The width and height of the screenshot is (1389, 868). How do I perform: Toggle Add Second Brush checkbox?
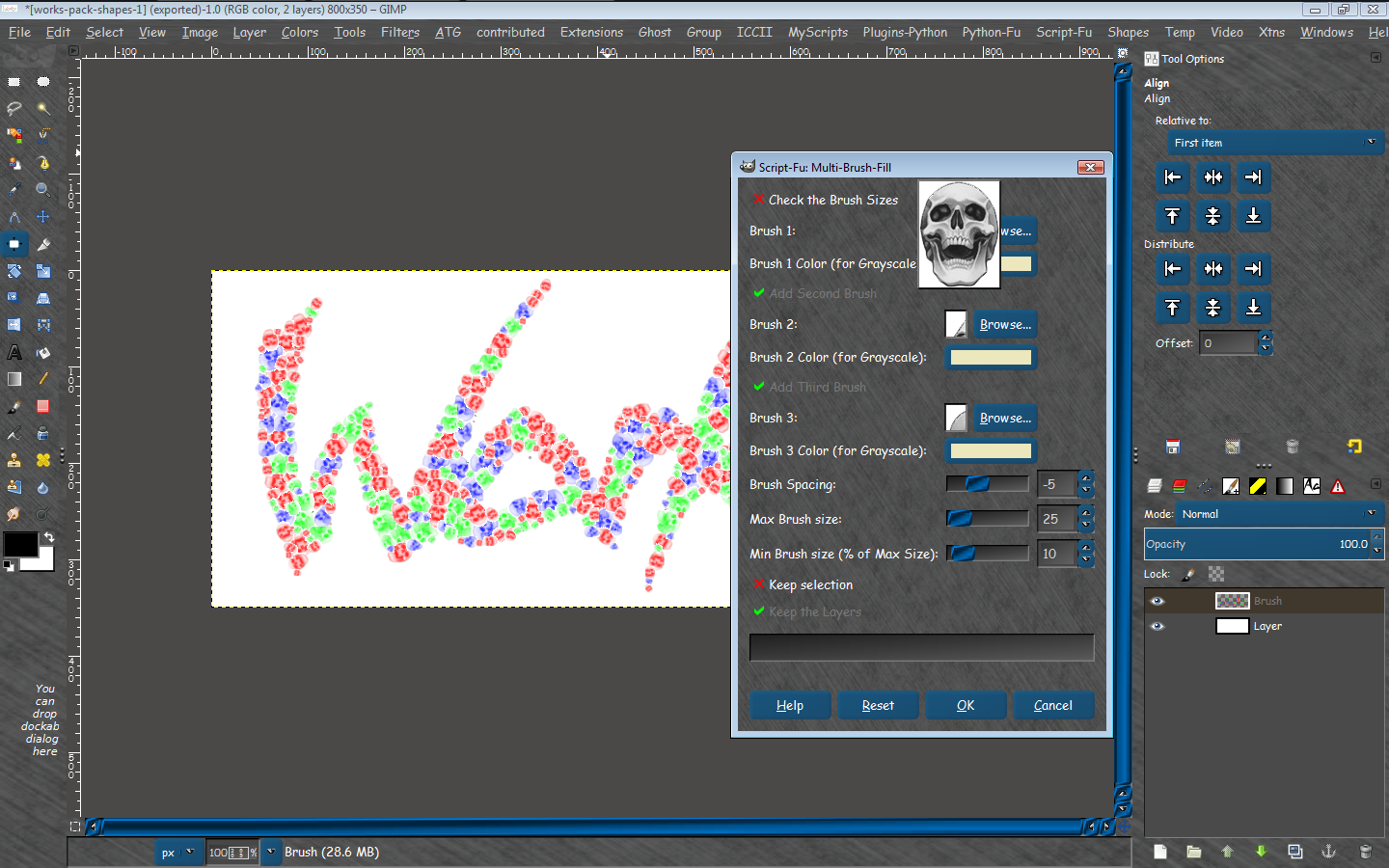click(814, 293)
